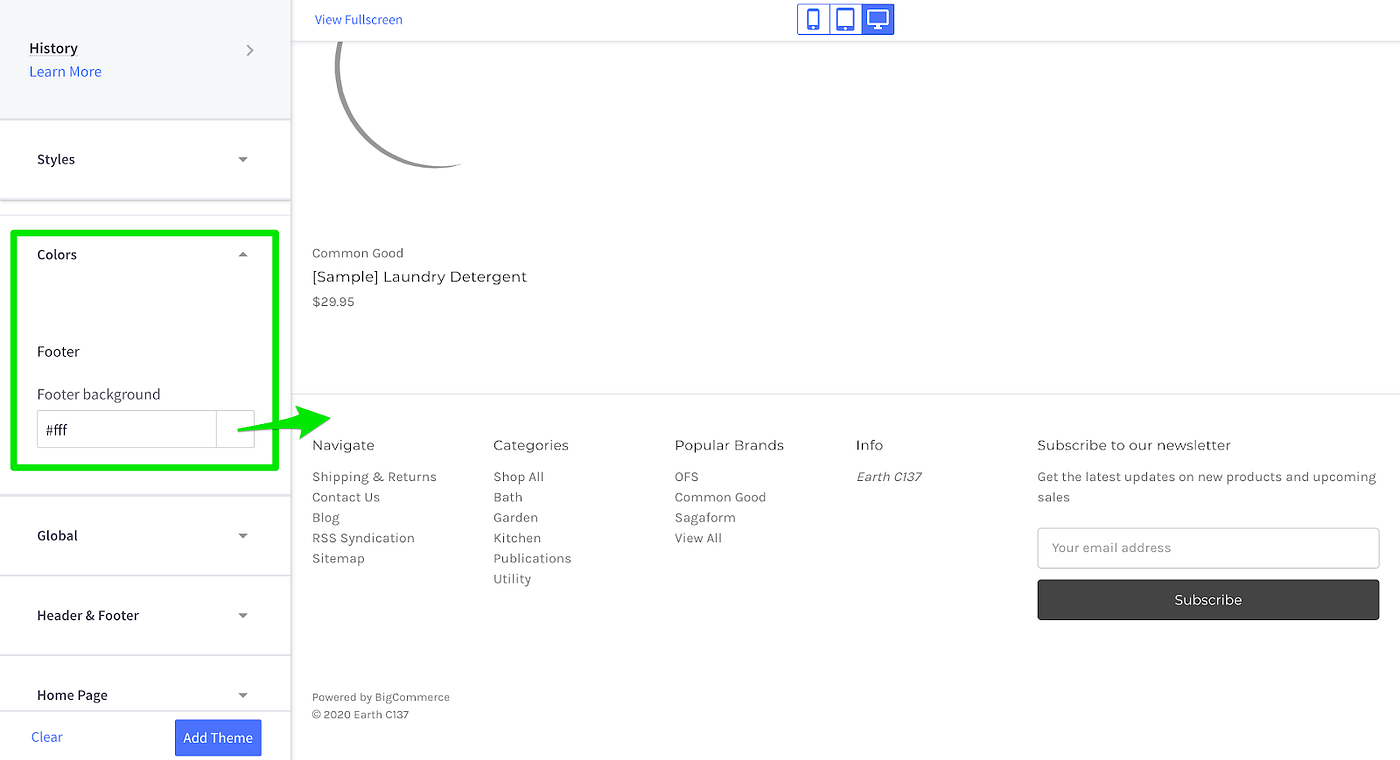1400x760 pixels.
Task: Open the Garden category
Action: point(516,518)
